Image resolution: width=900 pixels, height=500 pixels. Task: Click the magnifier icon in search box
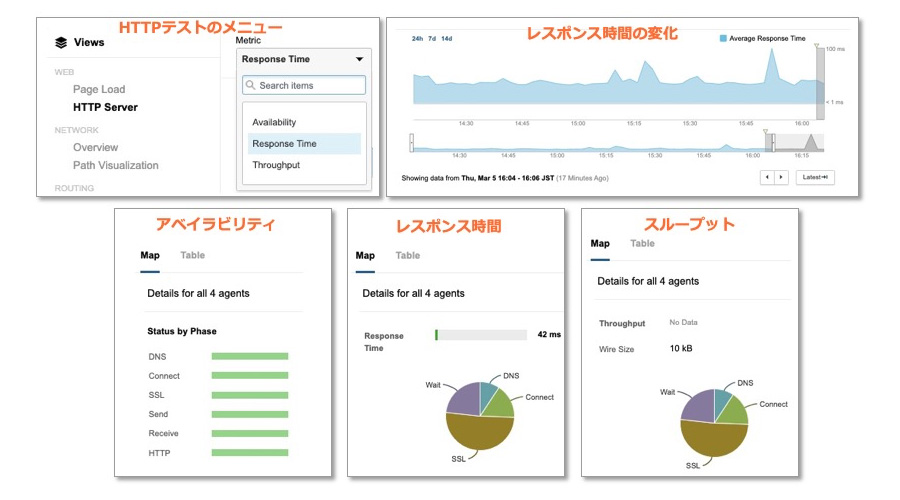251,86
